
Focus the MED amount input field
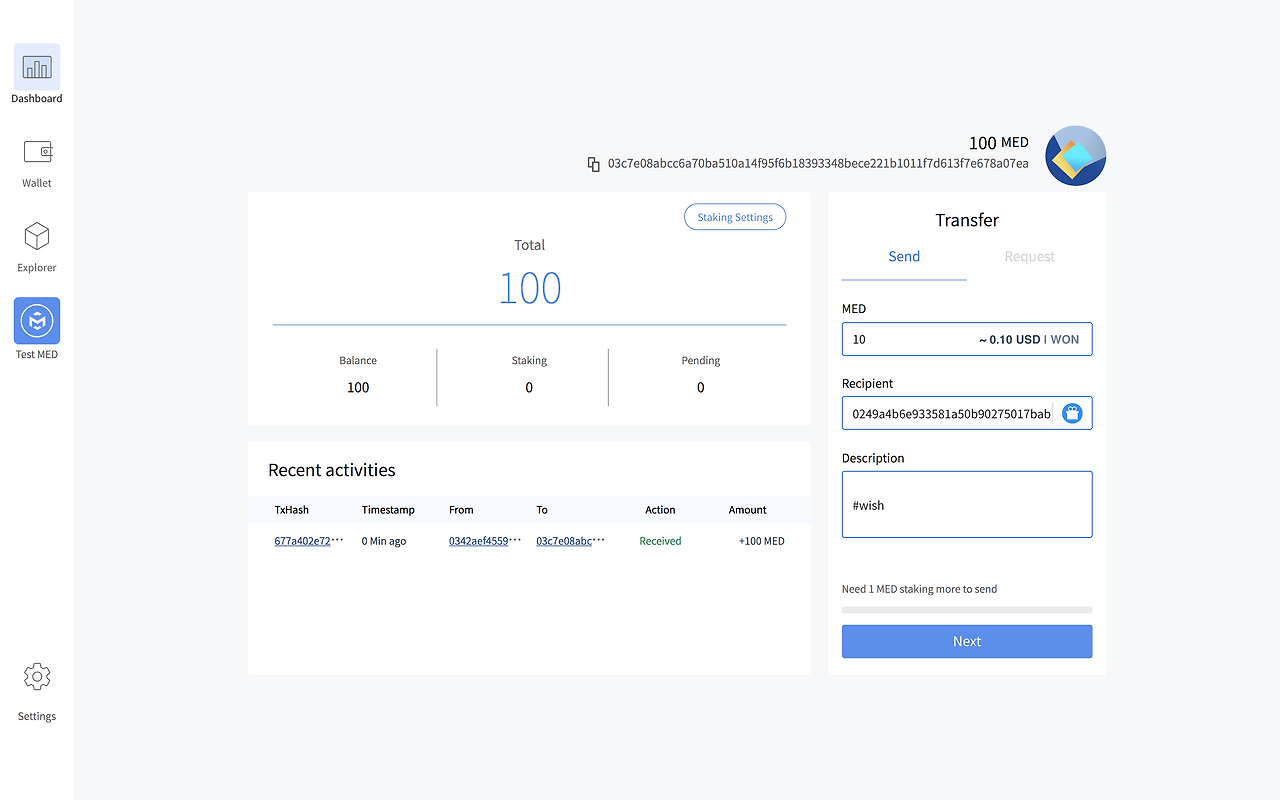[967, 339]
